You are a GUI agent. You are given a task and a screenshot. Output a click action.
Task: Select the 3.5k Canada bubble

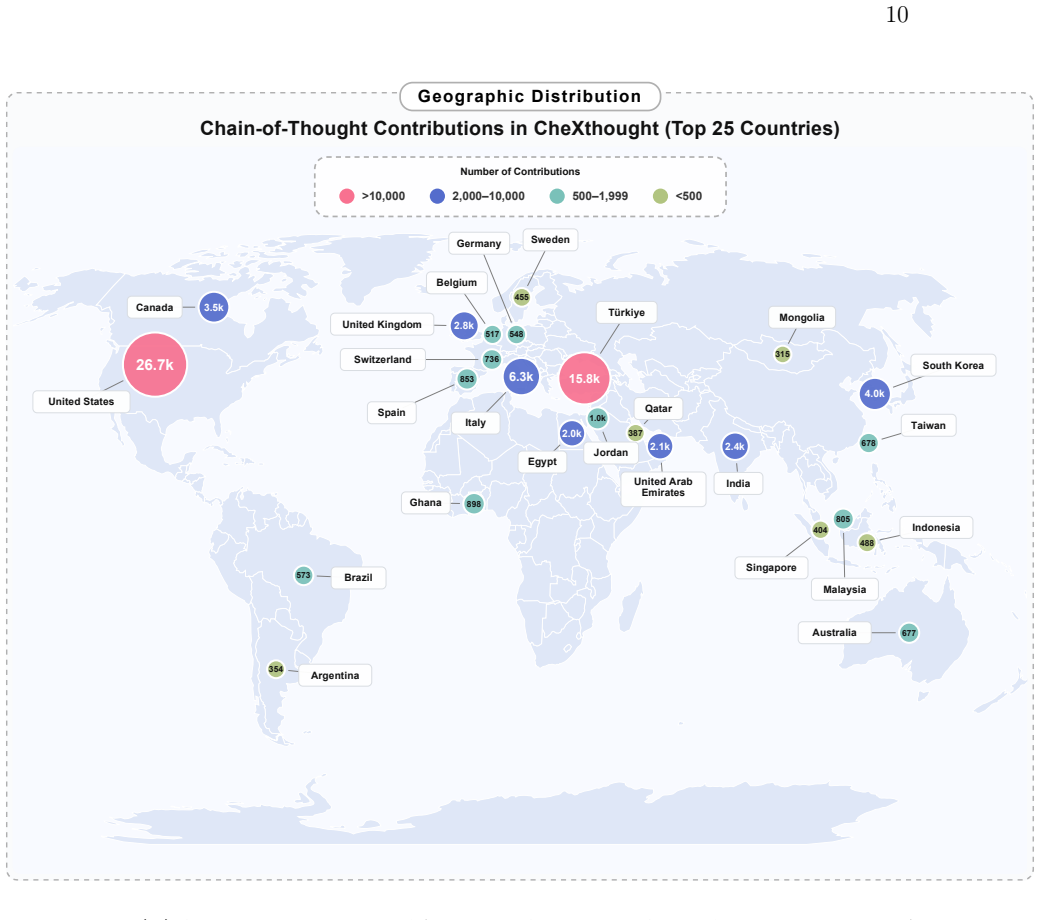point(214,307)
